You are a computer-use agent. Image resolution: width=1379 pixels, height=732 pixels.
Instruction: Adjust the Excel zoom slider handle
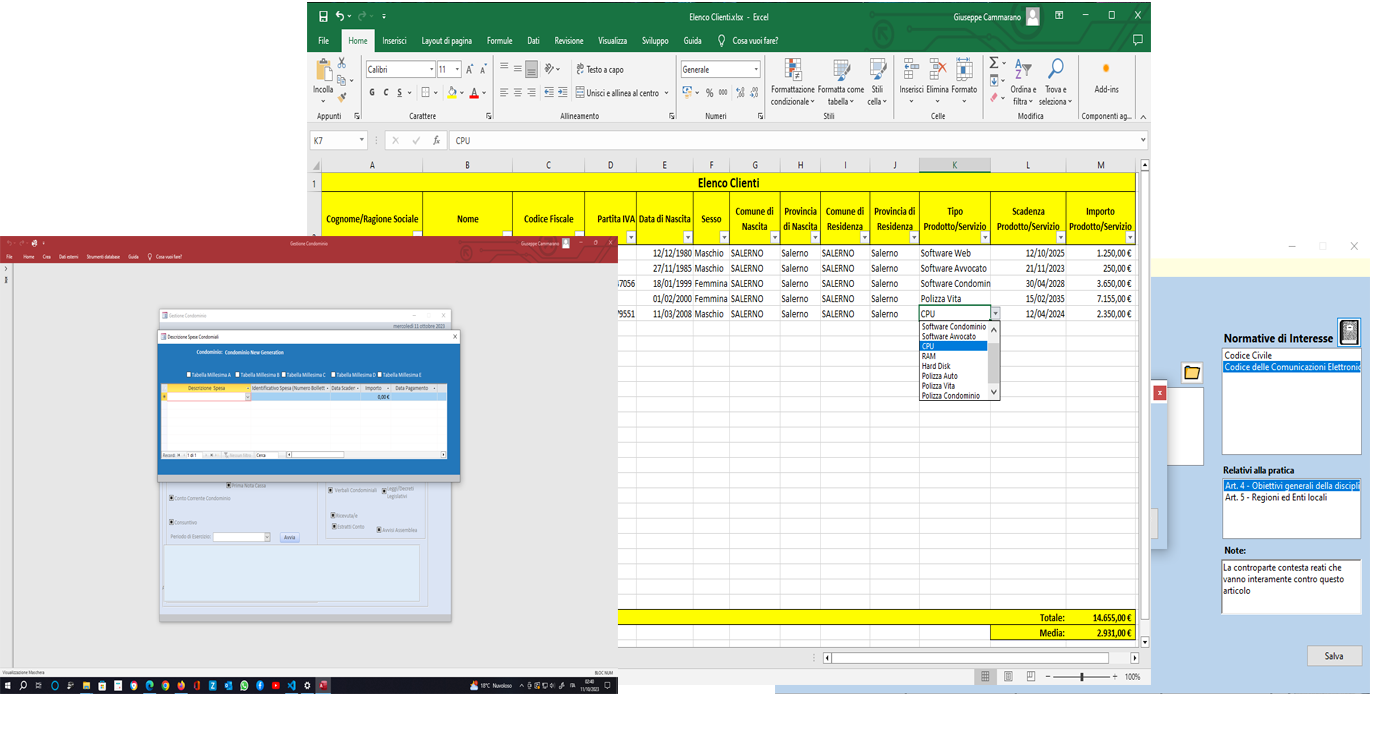(x=1081, y=677)
